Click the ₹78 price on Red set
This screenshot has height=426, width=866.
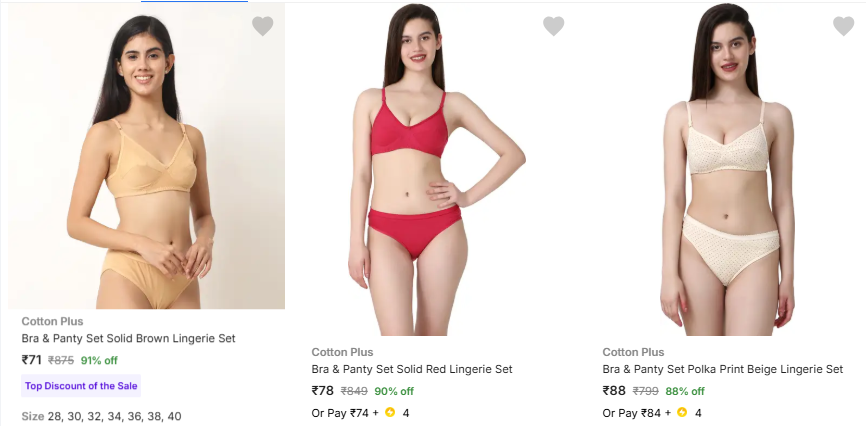pyautogui.click(x=323, y=391)
